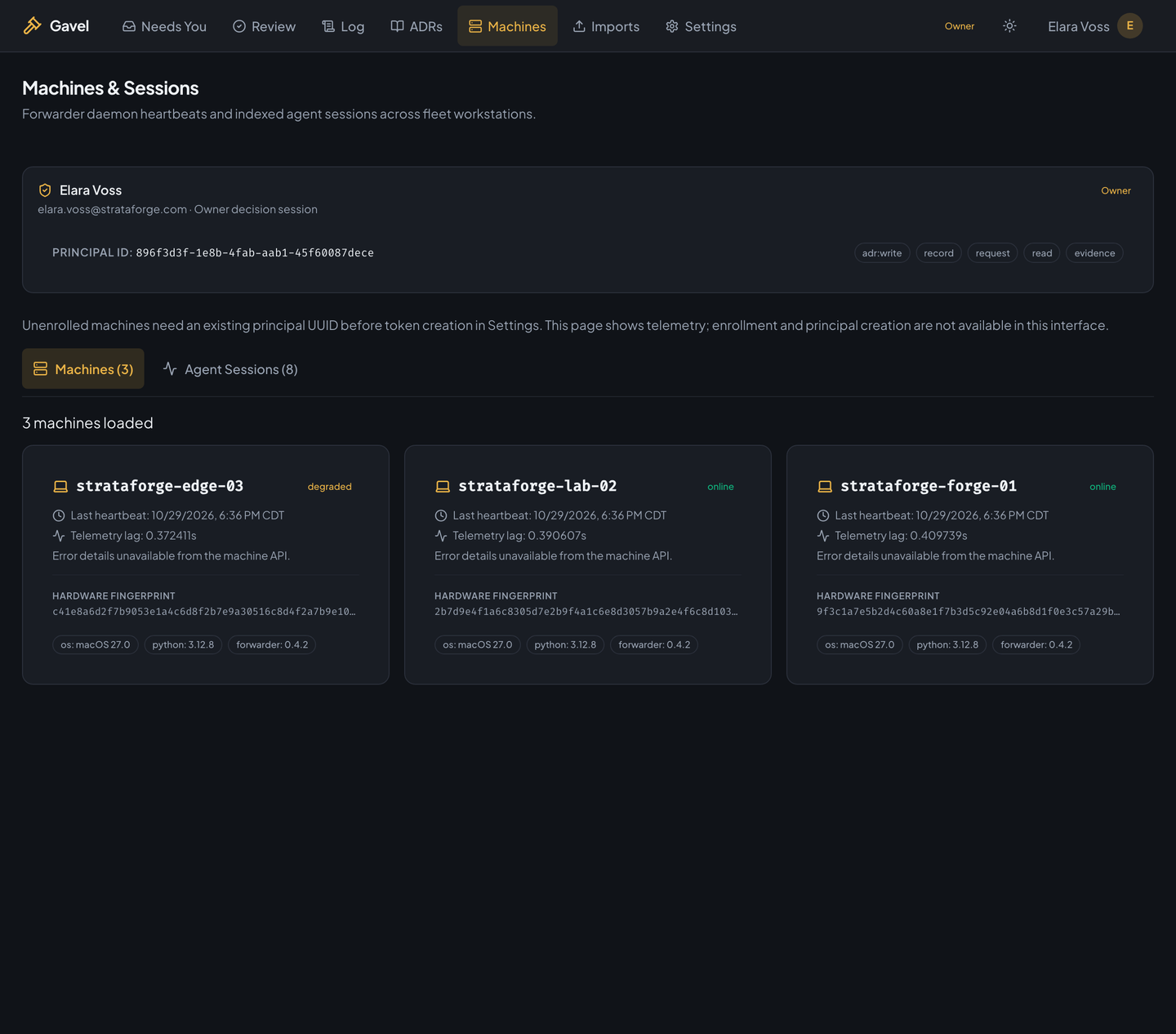The height and width of the screenshot is (1034, 1176).
Task: Switch to the Agent Sessions (8) tab
Action: click(230, 369)
